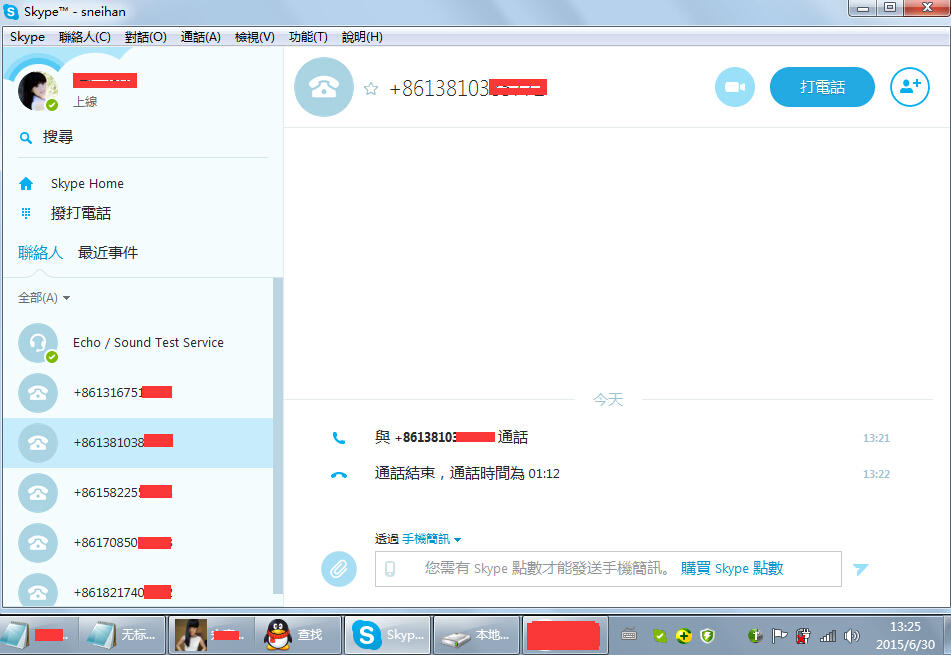Expand the 全部(A) contact filter dropdown
This screenshot has width=951, height=655.
coord(44,298)
